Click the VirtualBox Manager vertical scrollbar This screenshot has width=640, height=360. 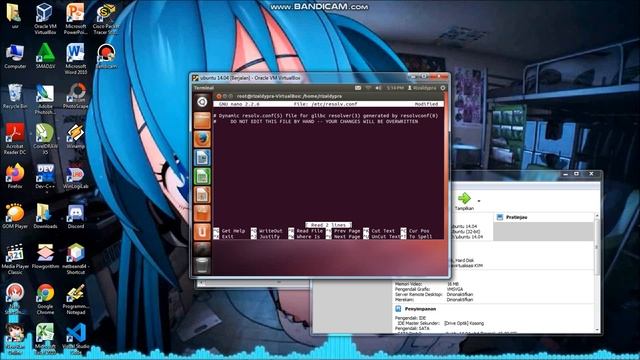point(597,272)
